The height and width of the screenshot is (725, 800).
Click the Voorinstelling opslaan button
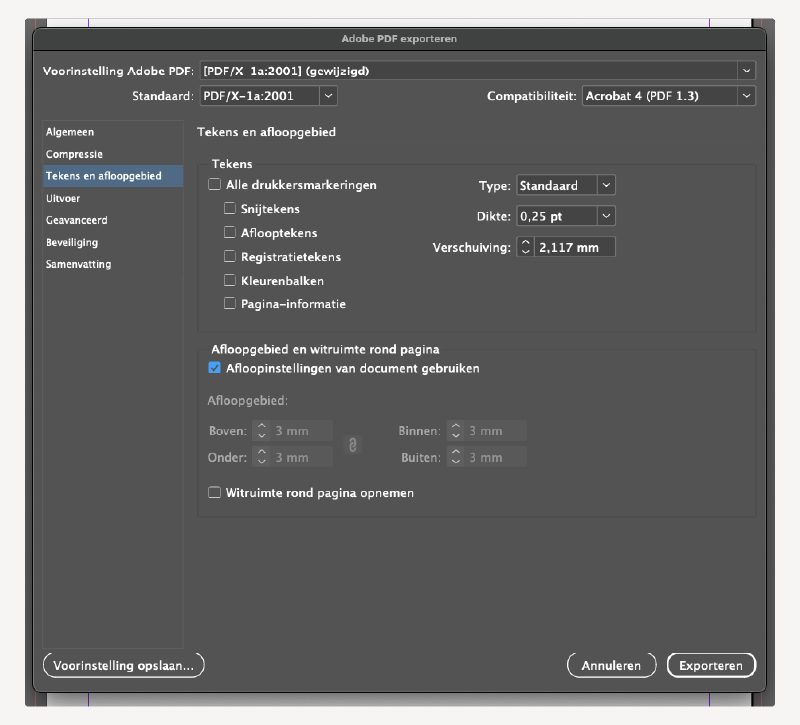point(122,664)
